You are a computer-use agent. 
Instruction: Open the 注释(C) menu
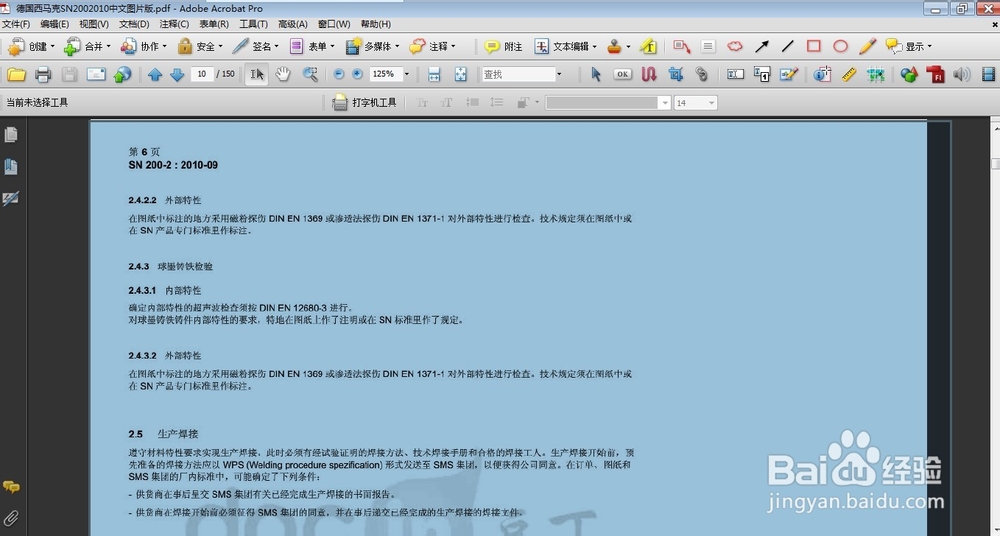coord(174,24)
